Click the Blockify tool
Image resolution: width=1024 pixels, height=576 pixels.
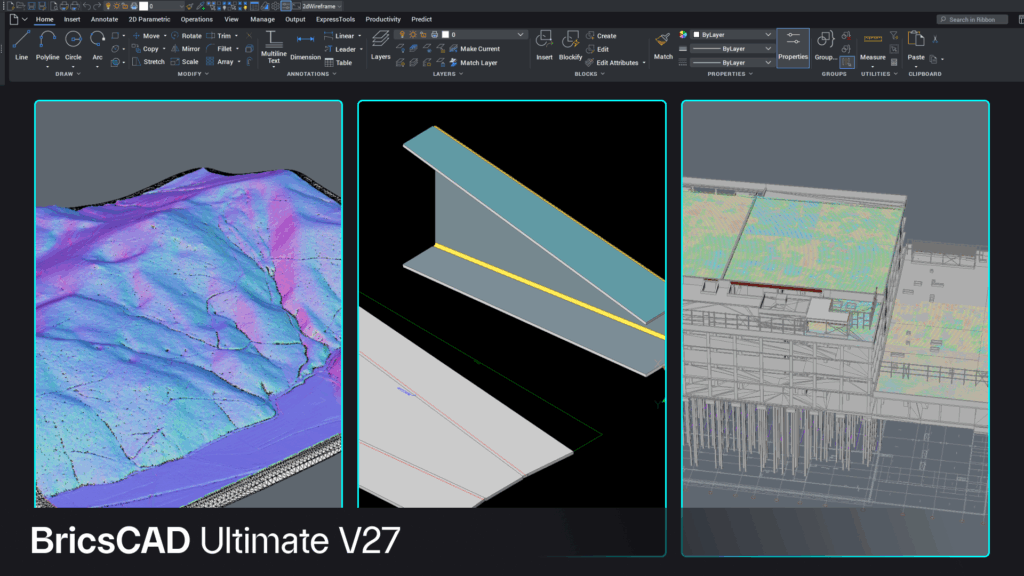click(x=570, y=46)
